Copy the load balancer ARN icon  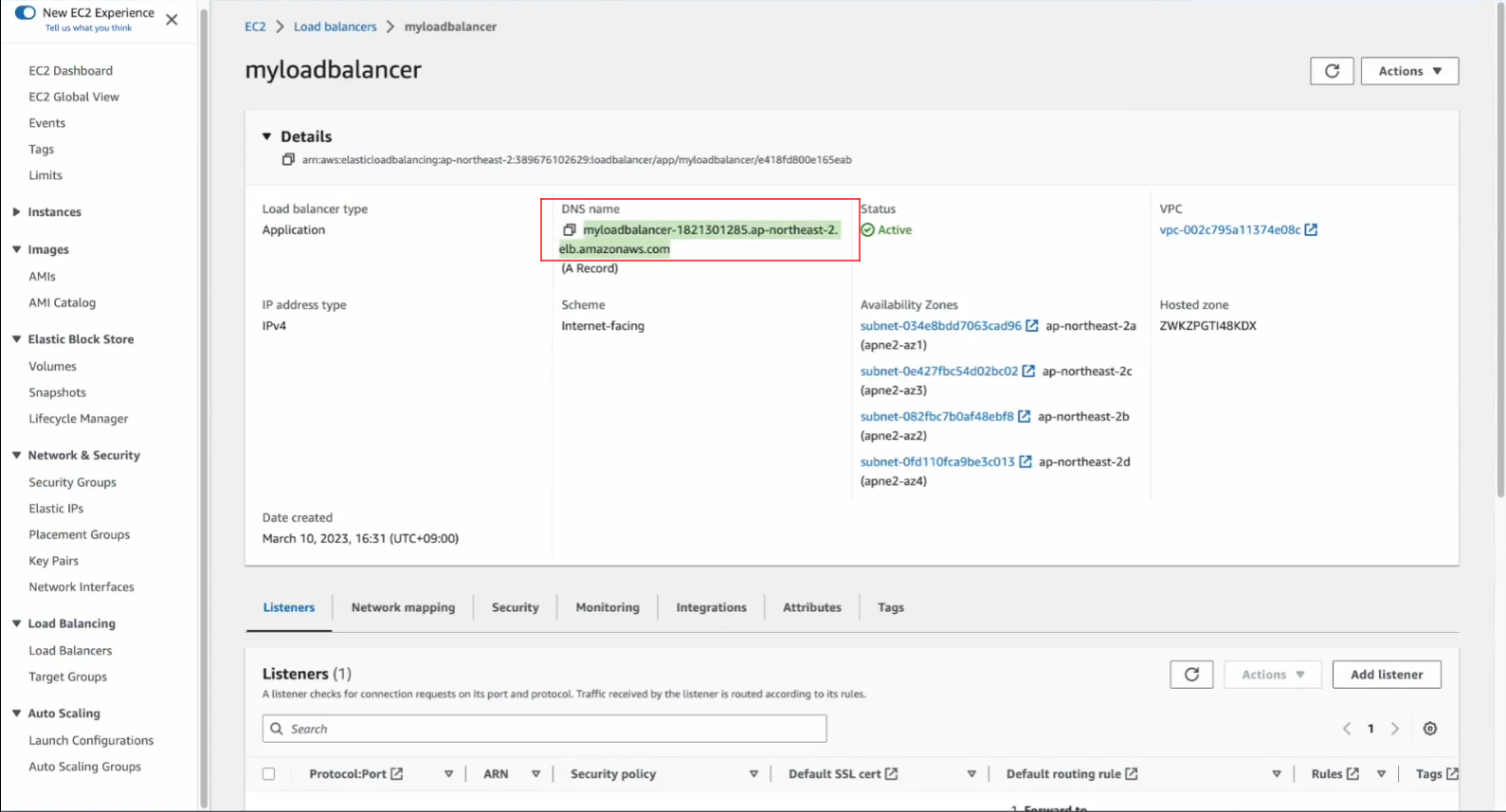pos(288,159)
